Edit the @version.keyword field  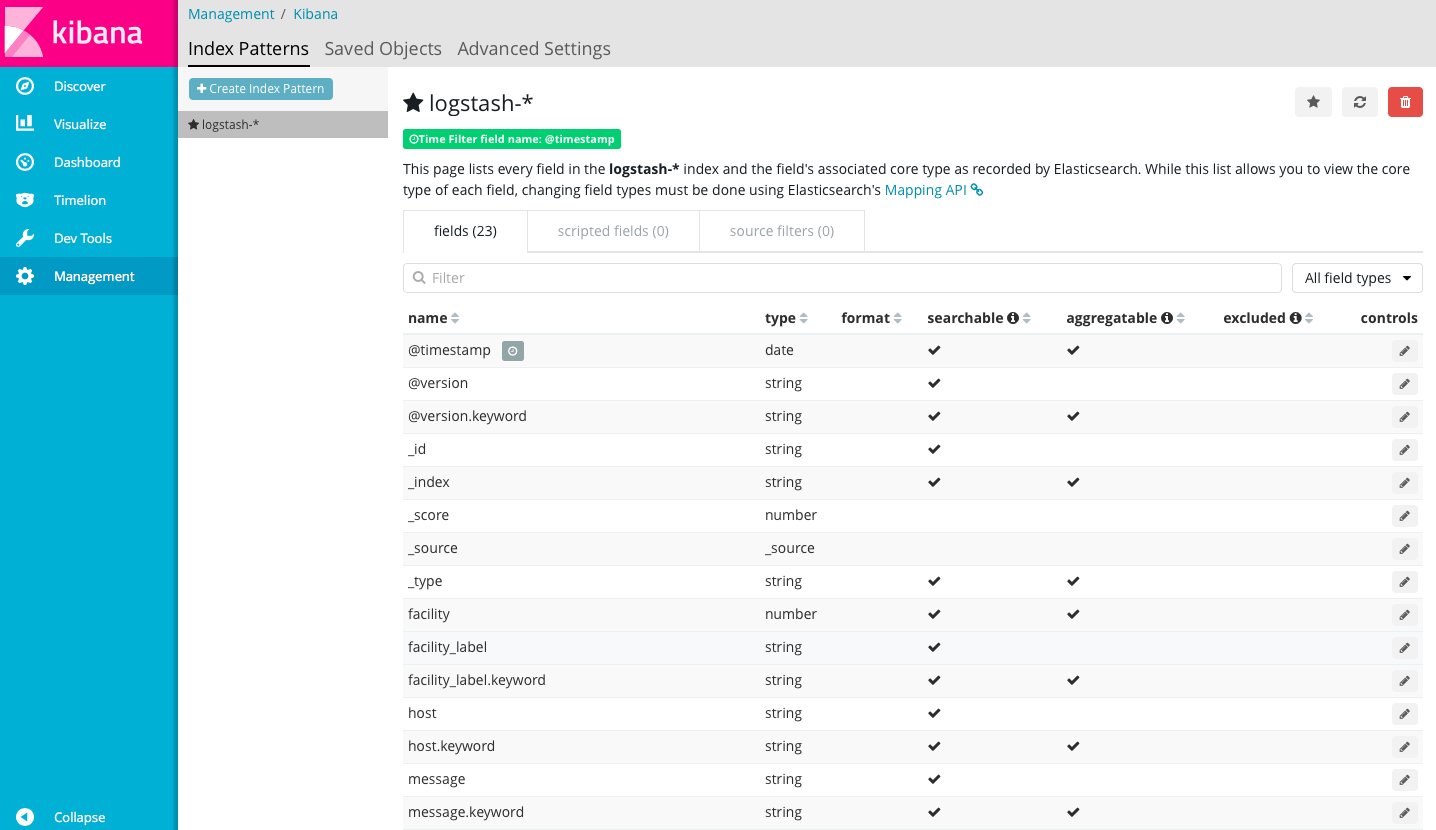[x=1404, y=417]
